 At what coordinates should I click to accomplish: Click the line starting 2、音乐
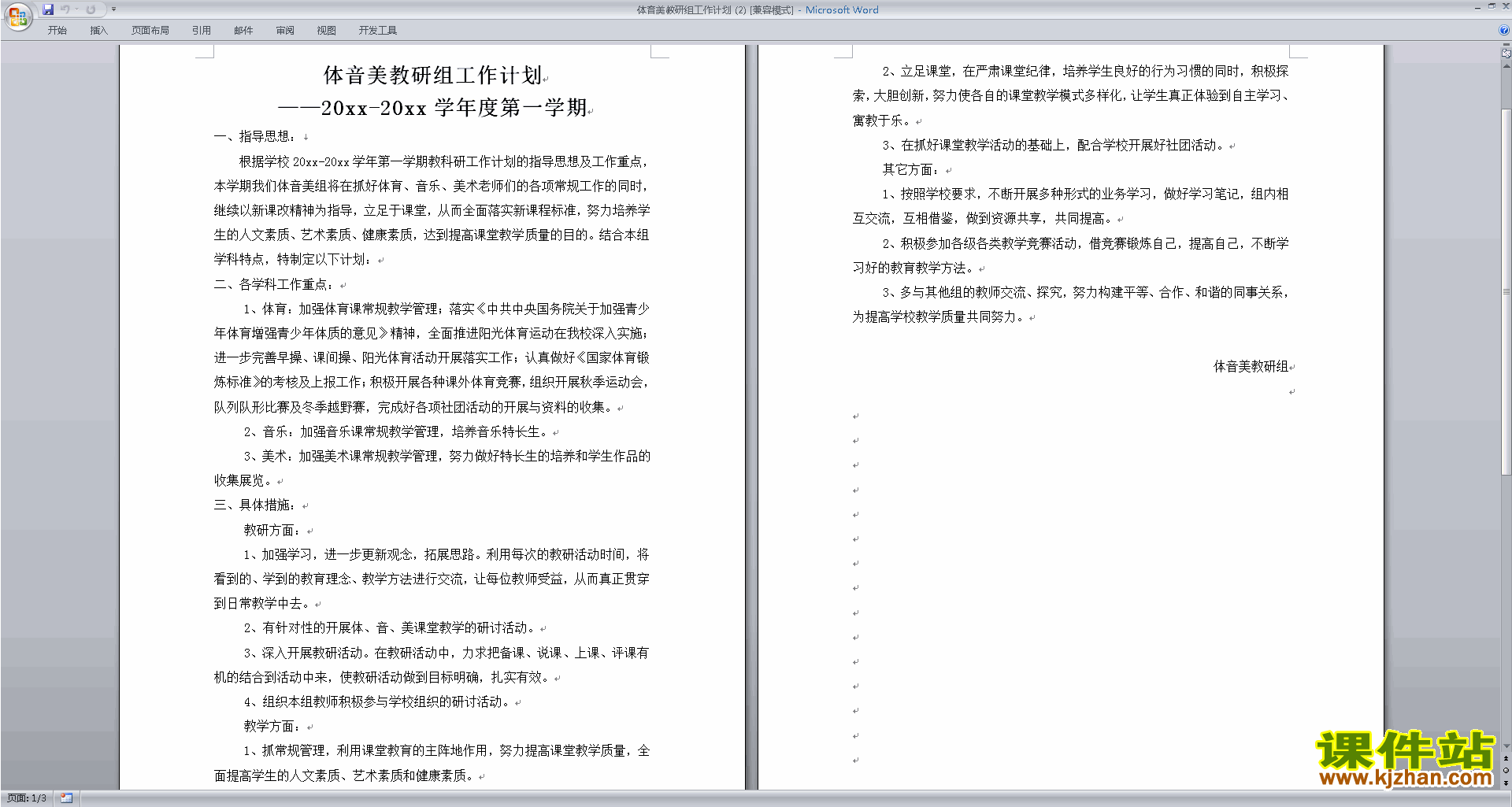(x=396, y=431)
